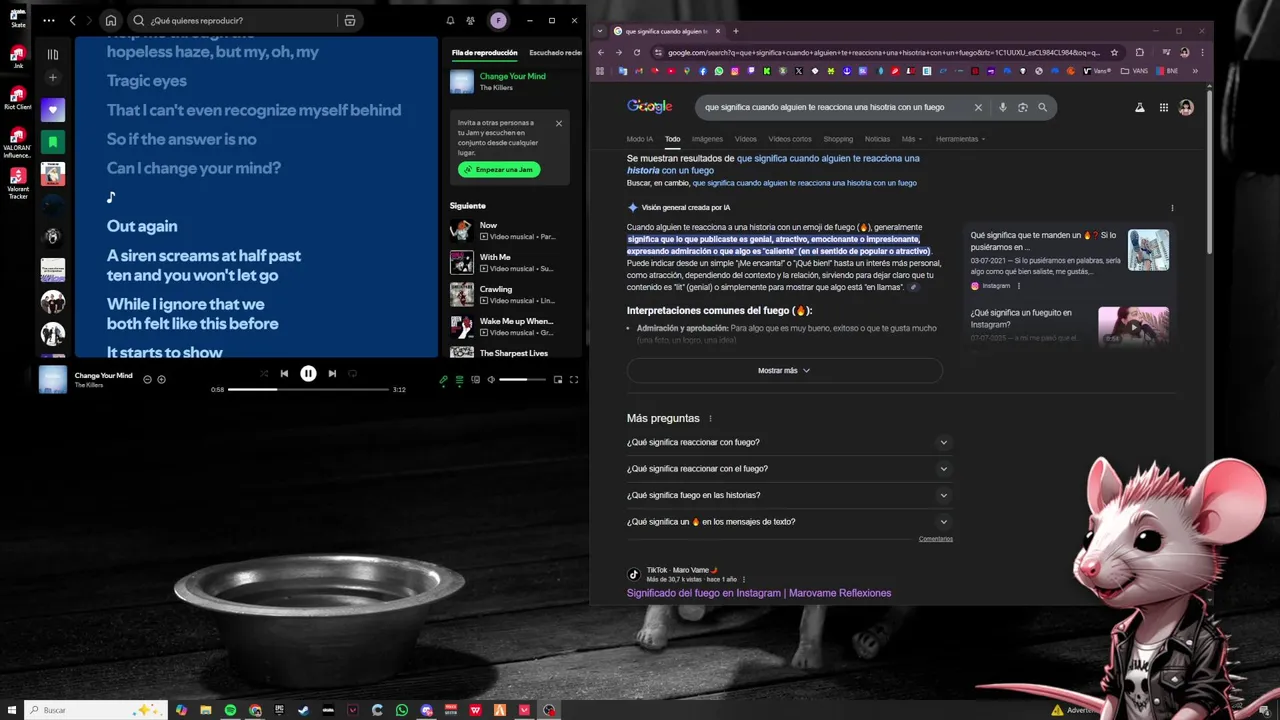
Task: Close the Jam invitation card
Action: pyautogui.click(x=559, y=123)
